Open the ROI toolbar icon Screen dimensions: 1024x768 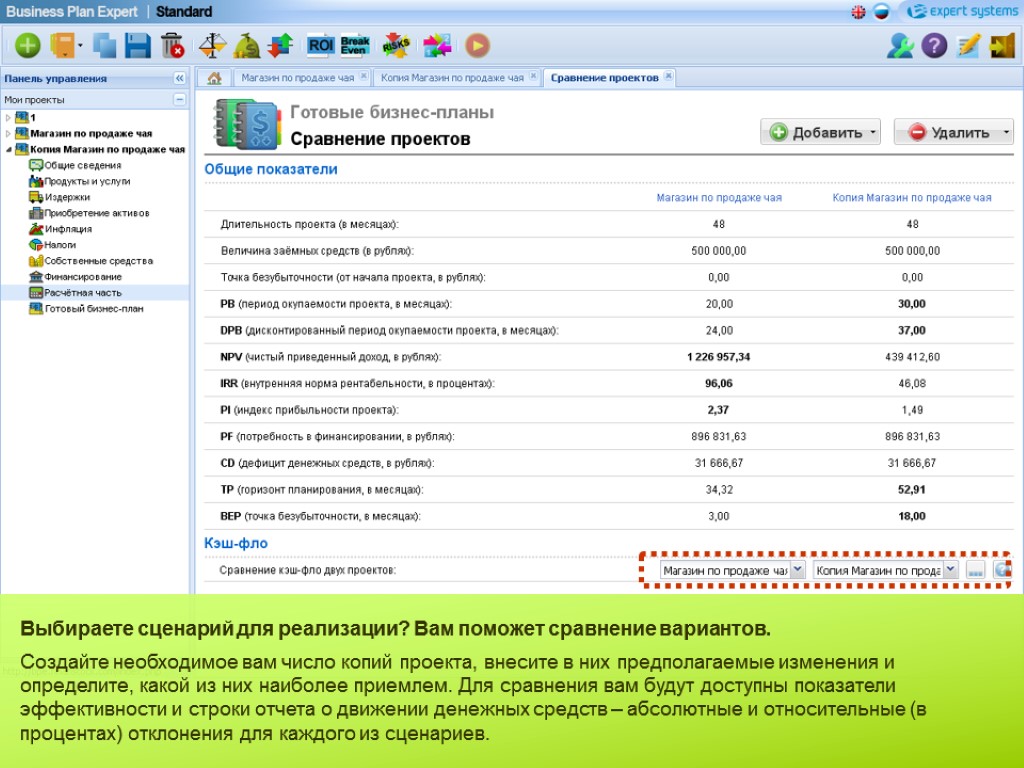(x=321, y=45)
